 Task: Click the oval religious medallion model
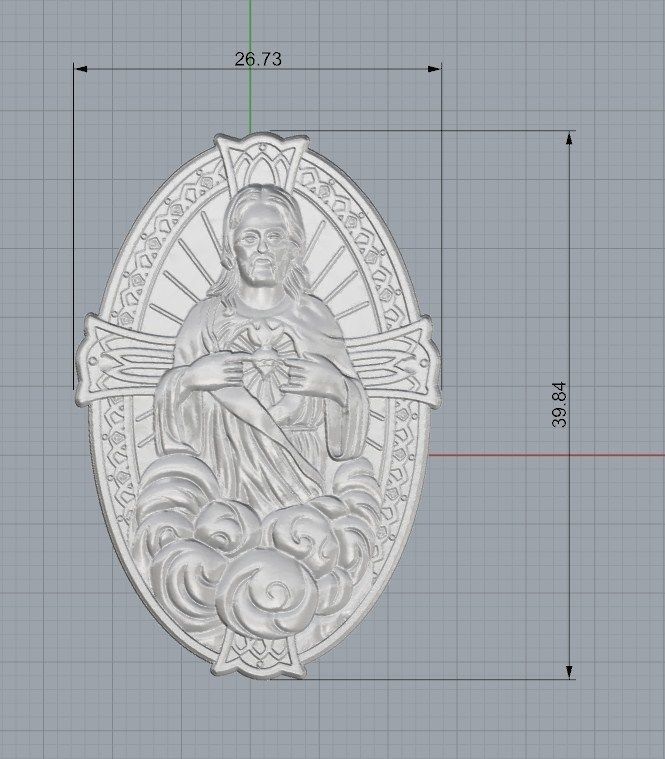258,406
